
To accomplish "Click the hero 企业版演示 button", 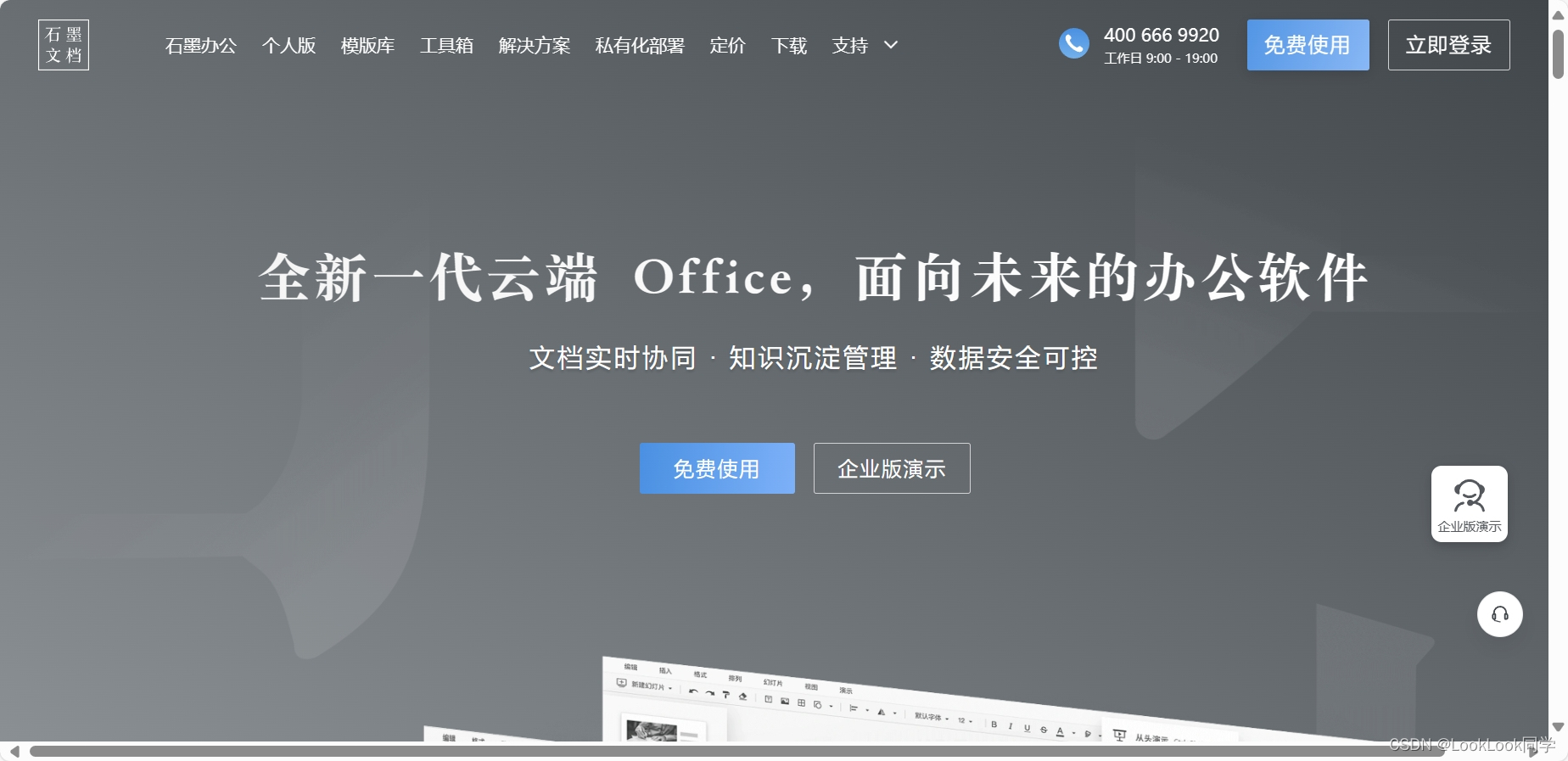I will pyautogui.click(x=892, y=468).
